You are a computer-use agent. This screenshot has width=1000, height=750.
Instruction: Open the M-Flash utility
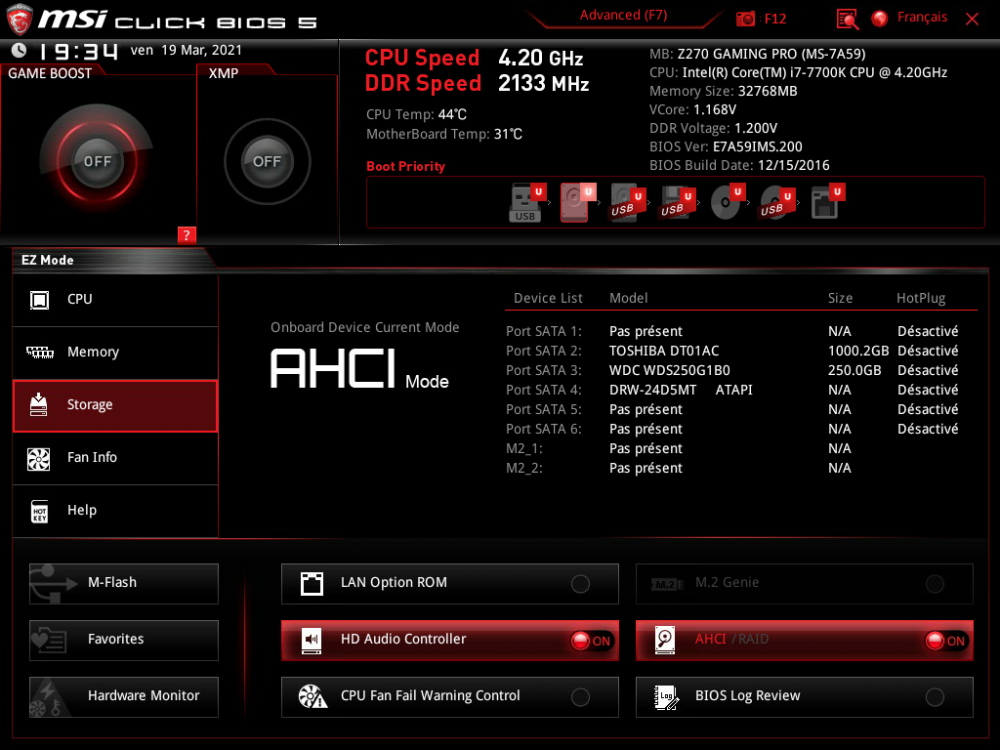[x=124, y=583]
